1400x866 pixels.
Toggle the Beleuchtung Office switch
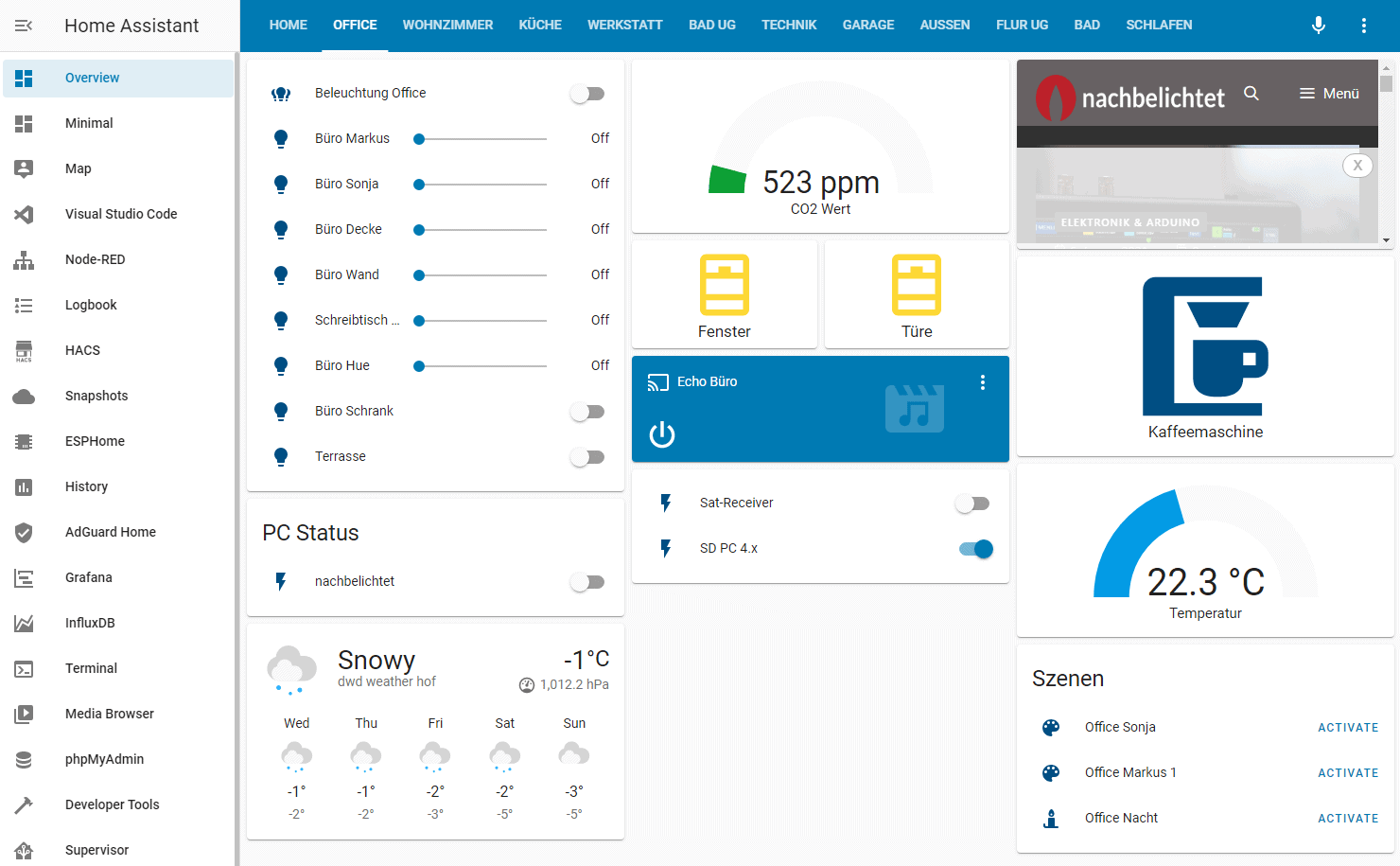click(x=587, y=94)
